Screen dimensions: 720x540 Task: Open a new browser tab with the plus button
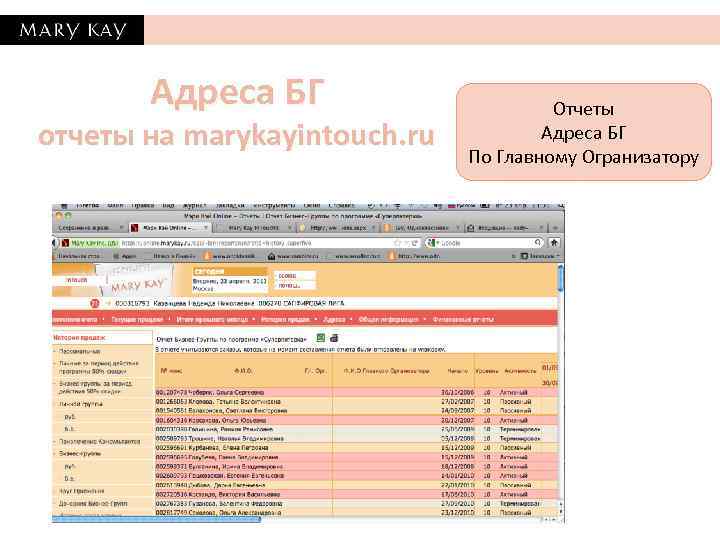tap(555, 228)
